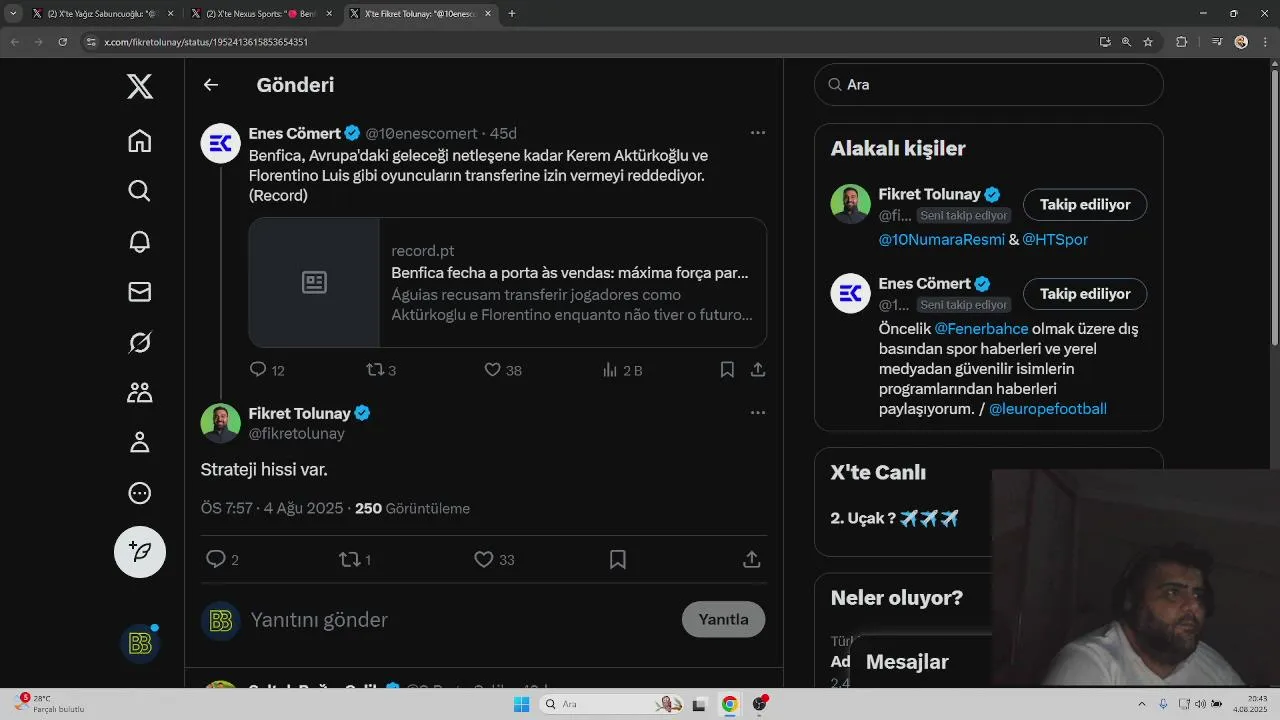The width and height of the screenshot is (1280, 720).
Task: Open @10NumaraResmi profile link
Action: tap(941, 240)
